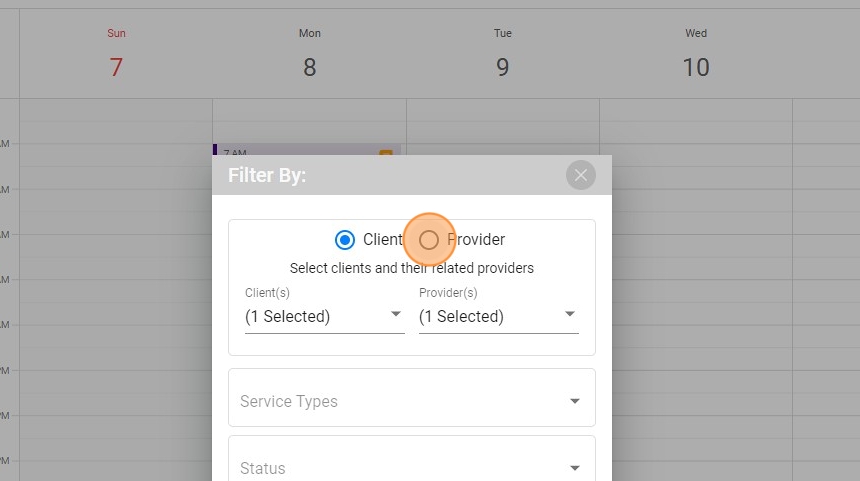Open the Provider(s) selection dropdown
Screen dimensions: 860x481
(x=498, y=316)
